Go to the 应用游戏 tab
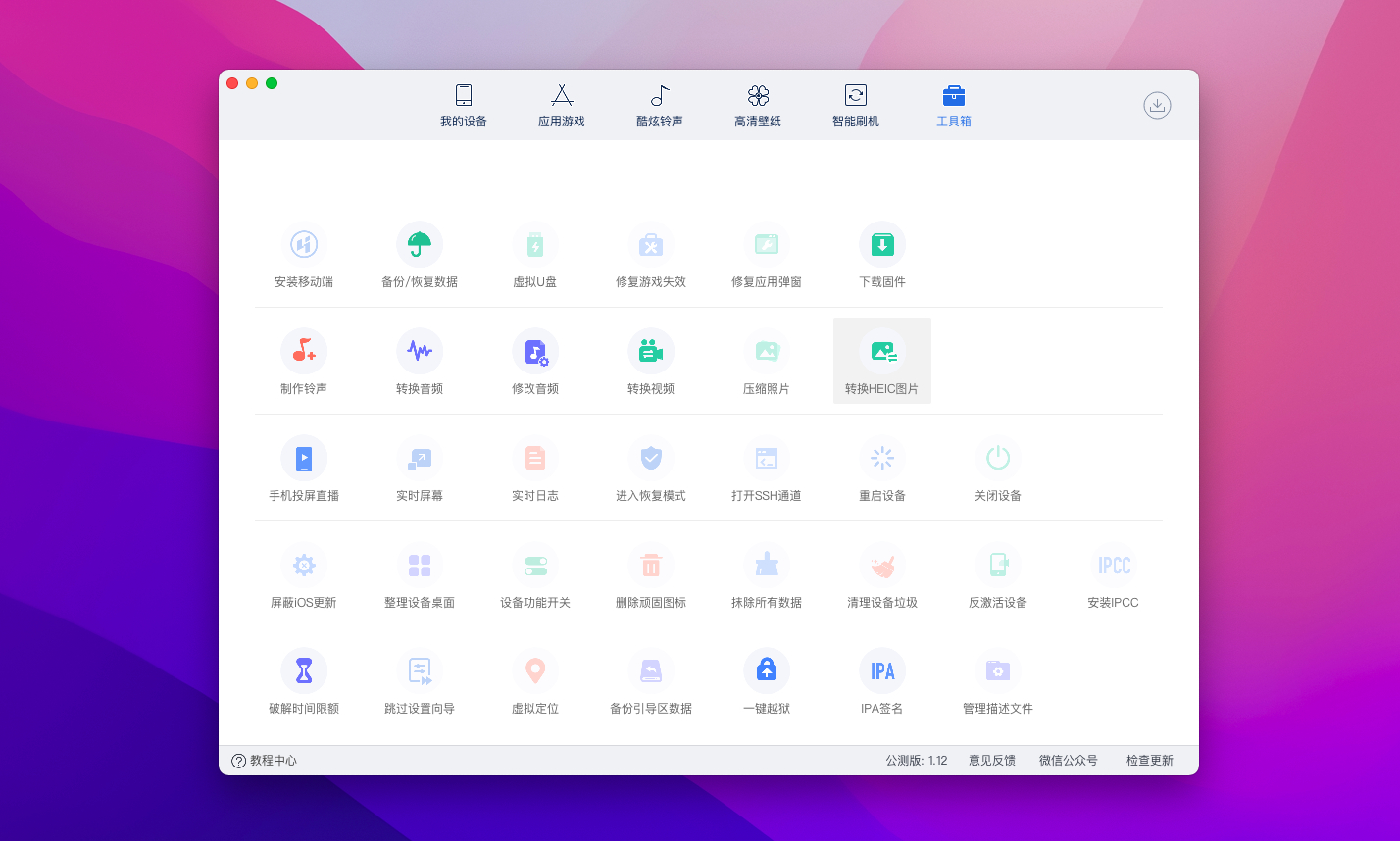 pos(562,106)
